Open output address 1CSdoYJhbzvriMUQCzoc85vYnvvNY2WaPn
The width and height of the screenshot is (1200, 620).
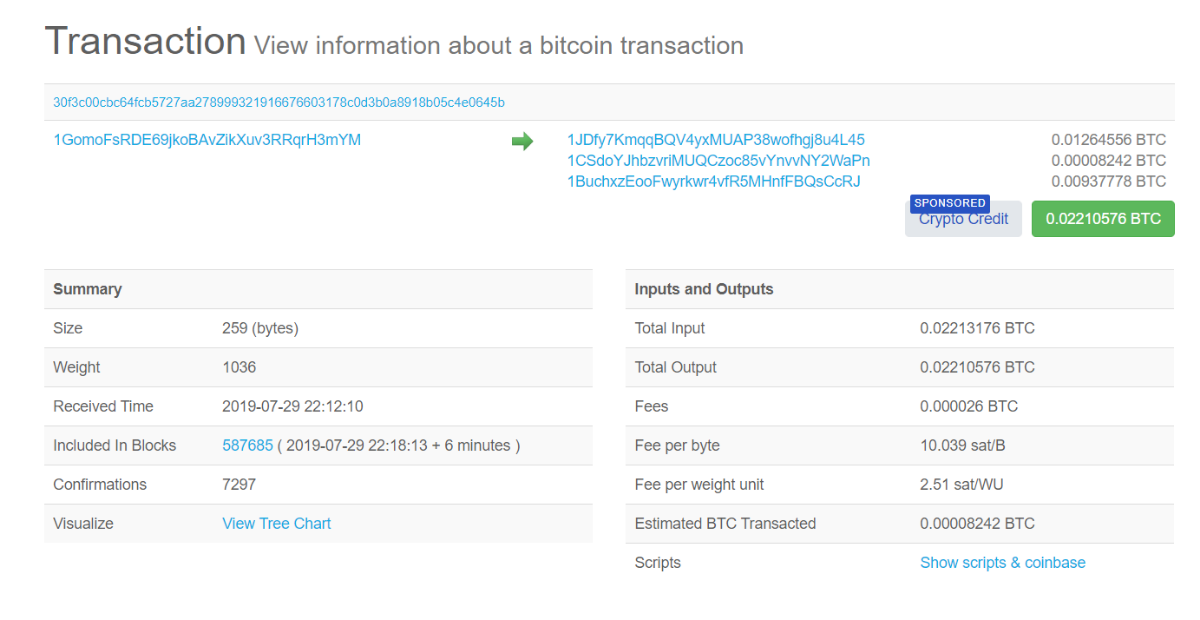click(x=718, y=161)
